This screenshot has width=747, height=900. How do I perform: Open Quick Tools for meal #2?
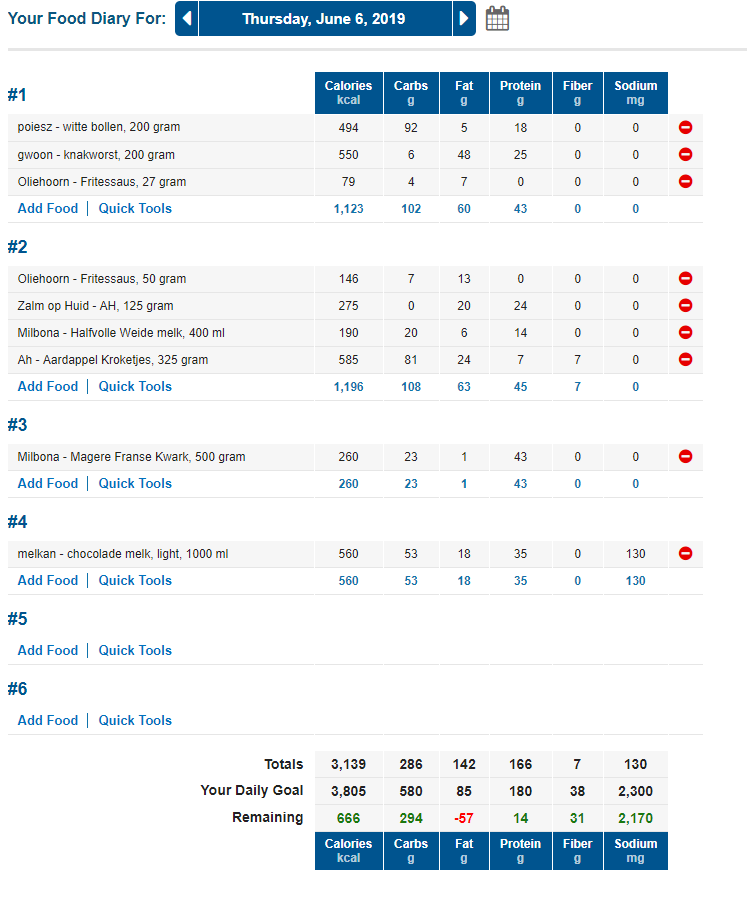point(135,387)
